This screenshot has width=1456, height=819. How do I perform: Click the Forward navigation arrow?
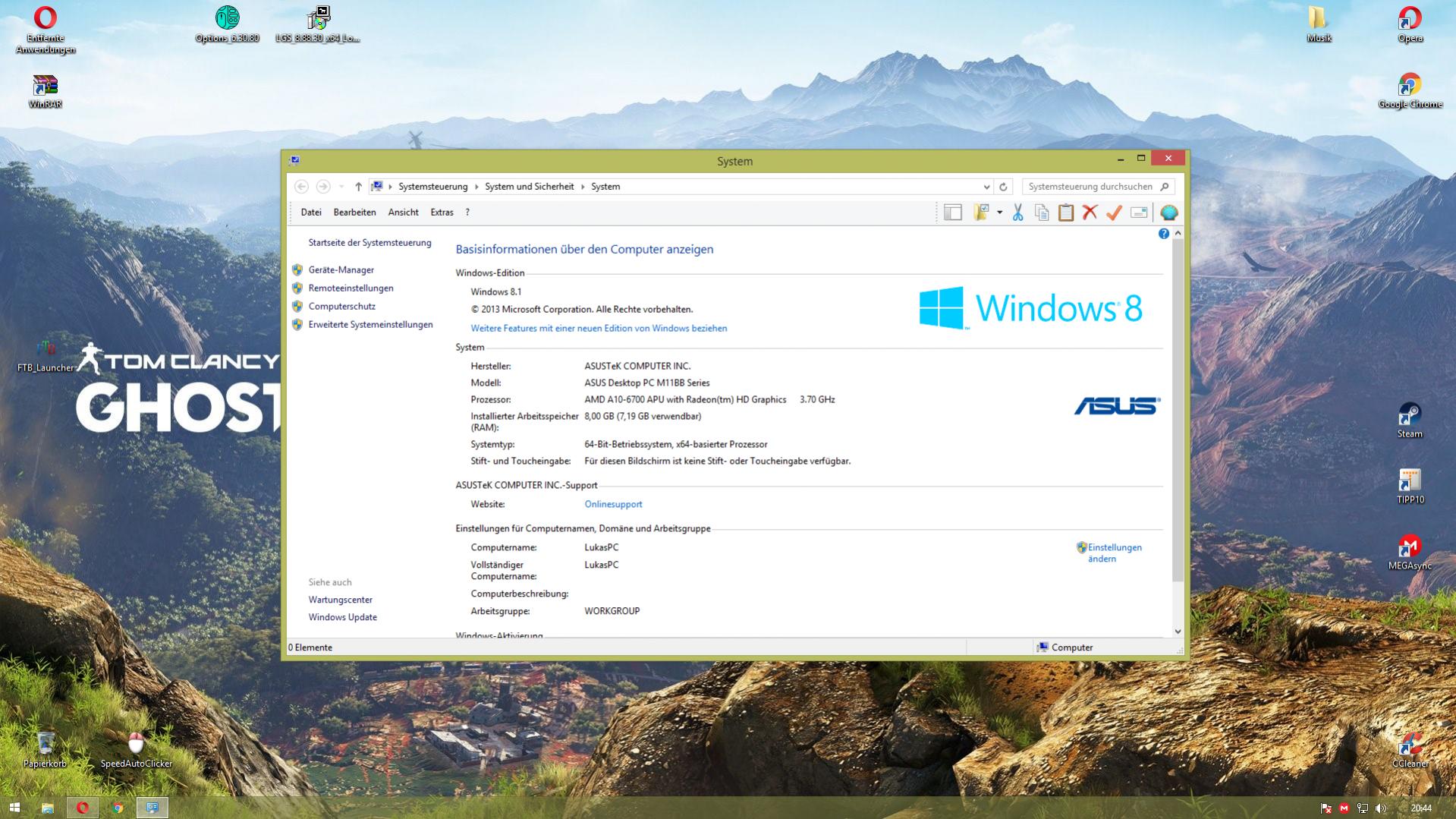(323, 187)
